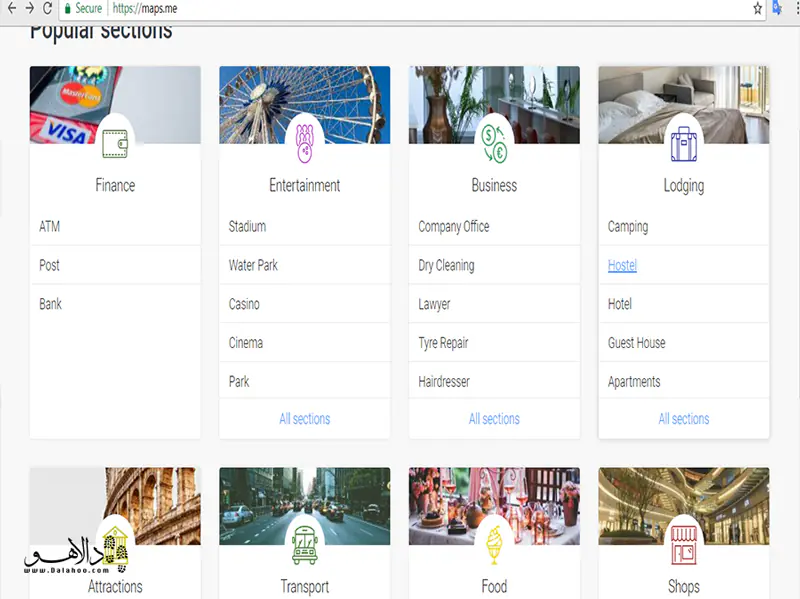
Task: Click the Transport bus icon
Action: tap(305, 545)
